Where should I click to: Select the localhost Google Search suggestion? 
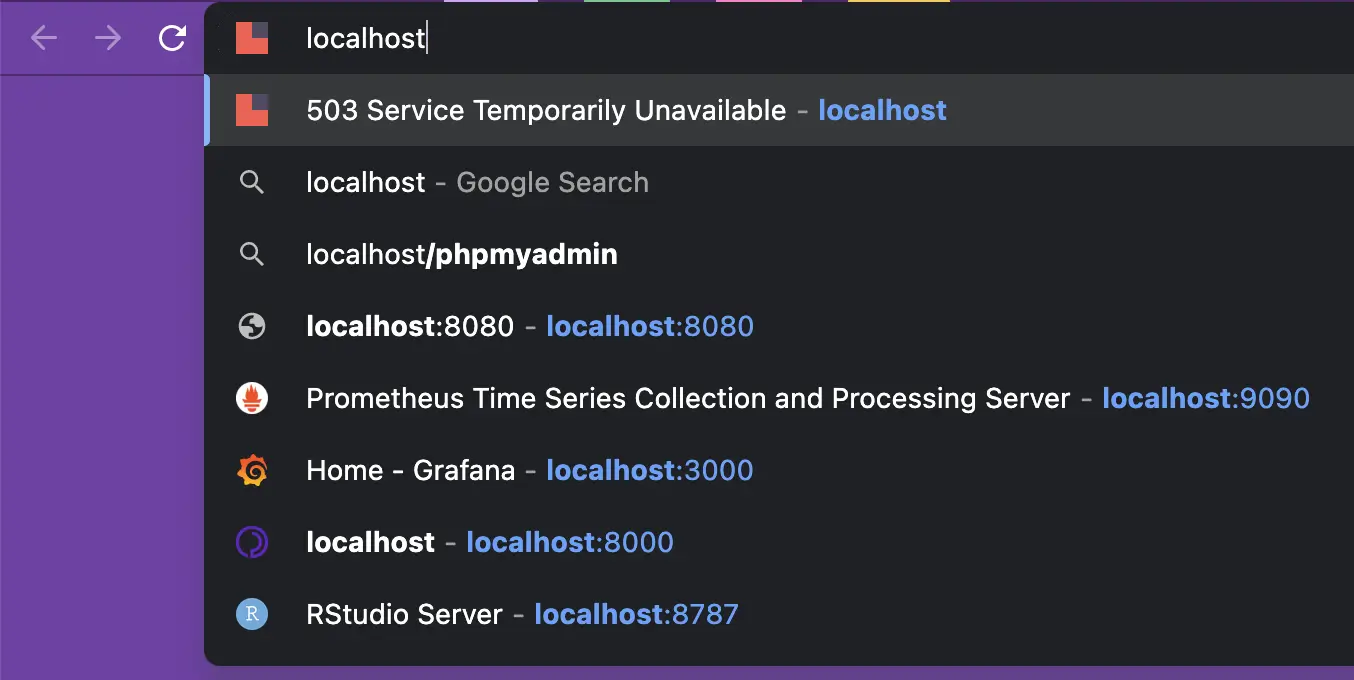coord(476,182)
